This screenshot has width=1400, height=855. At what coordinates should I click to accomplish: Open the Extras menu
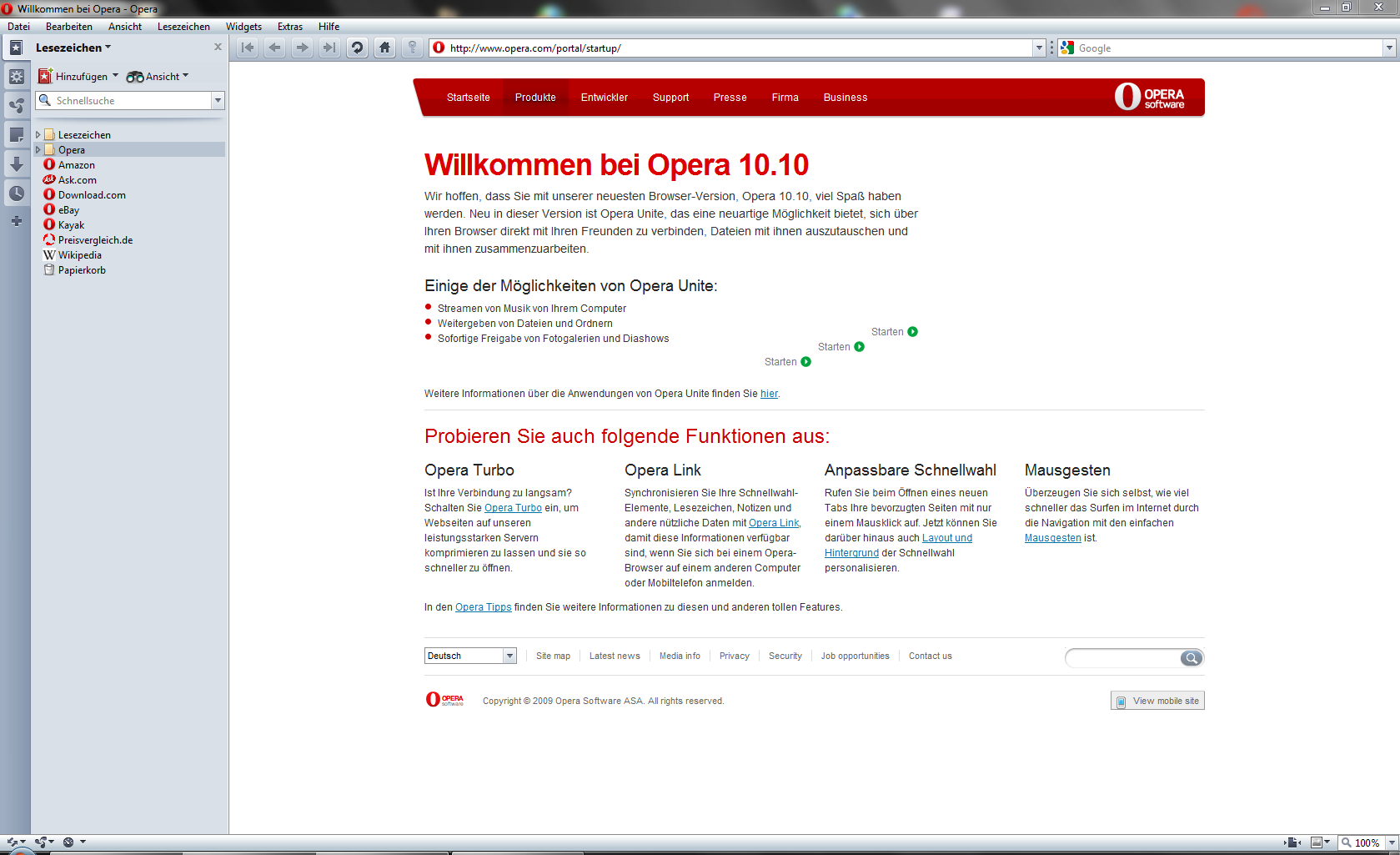[x=290, y=26]
